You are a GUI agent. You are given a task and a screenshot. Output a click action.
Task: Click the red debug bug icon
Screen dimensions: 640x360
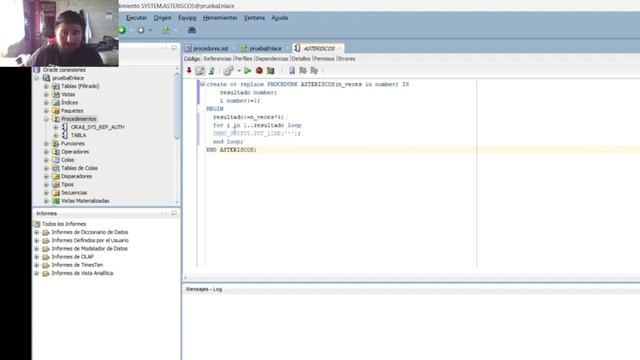[x=259, y=71]
